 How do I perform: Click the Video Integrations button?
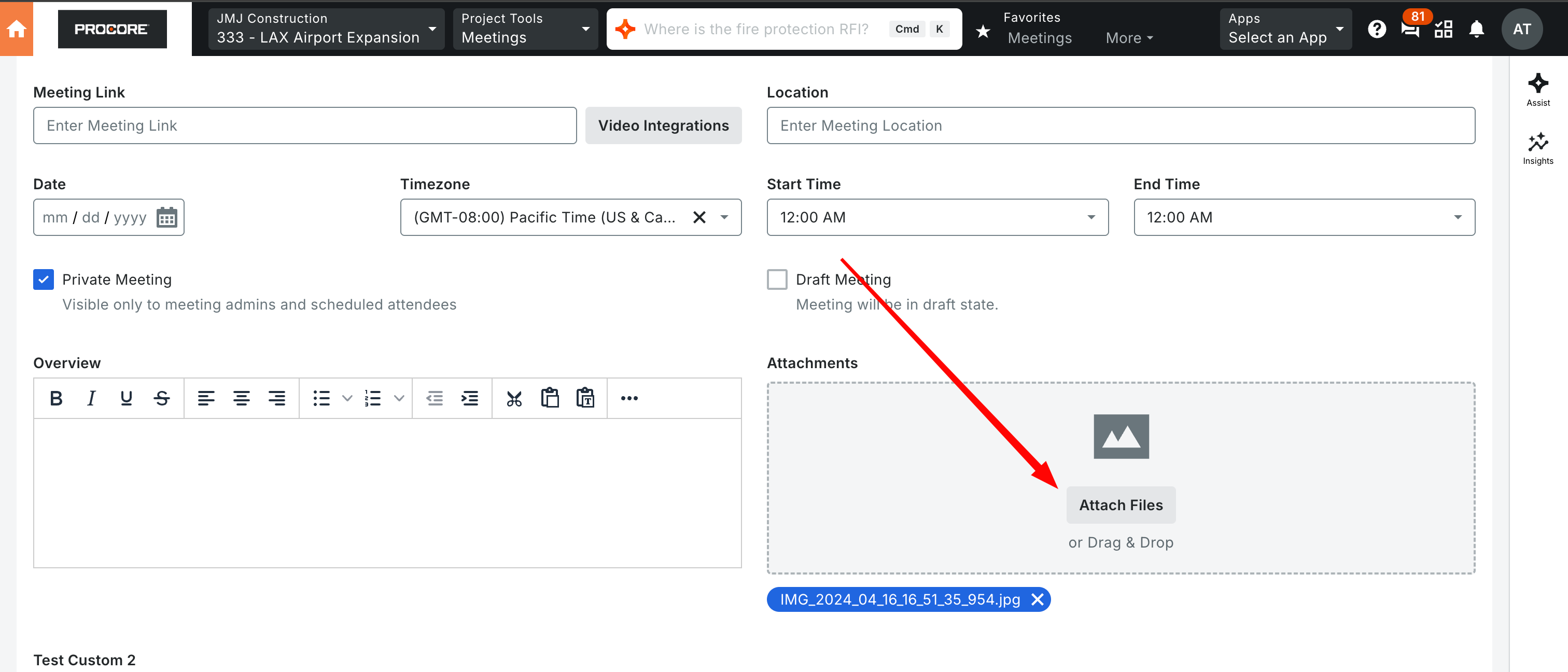663,125
